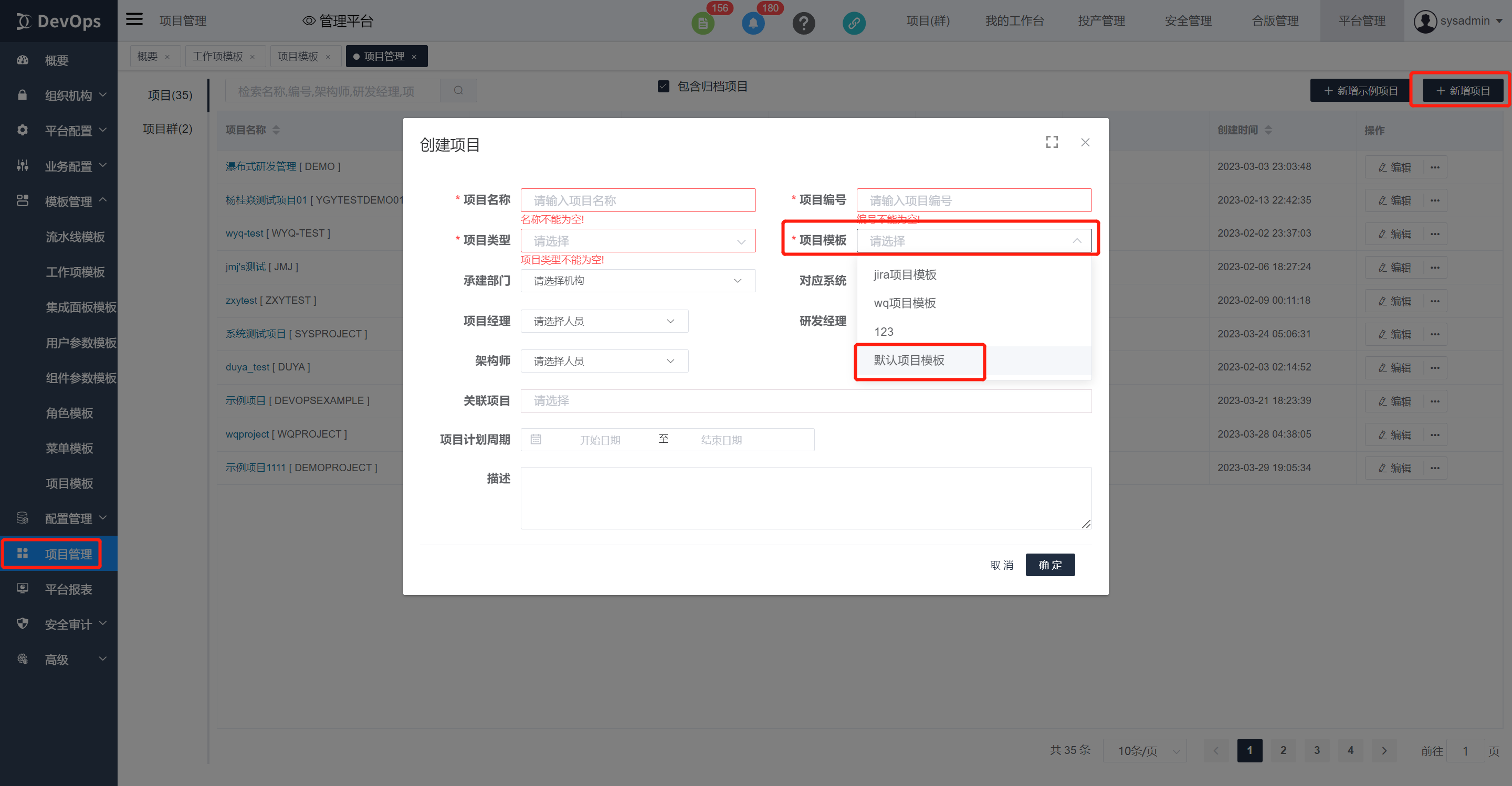Image resolution: width=1512 pixels, height=786 pixels.
Task: Switch to the 工作项模板 tab
Action: tap(218, 56)
